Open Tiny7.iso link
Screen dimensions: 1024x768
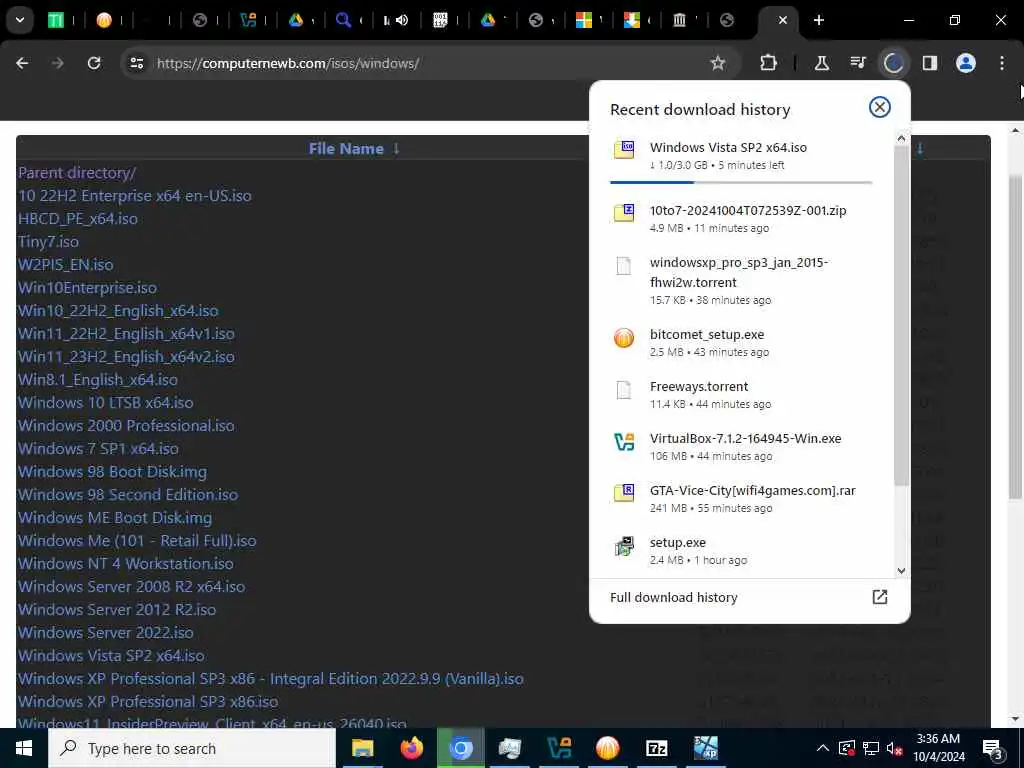[x=48, y=242]
